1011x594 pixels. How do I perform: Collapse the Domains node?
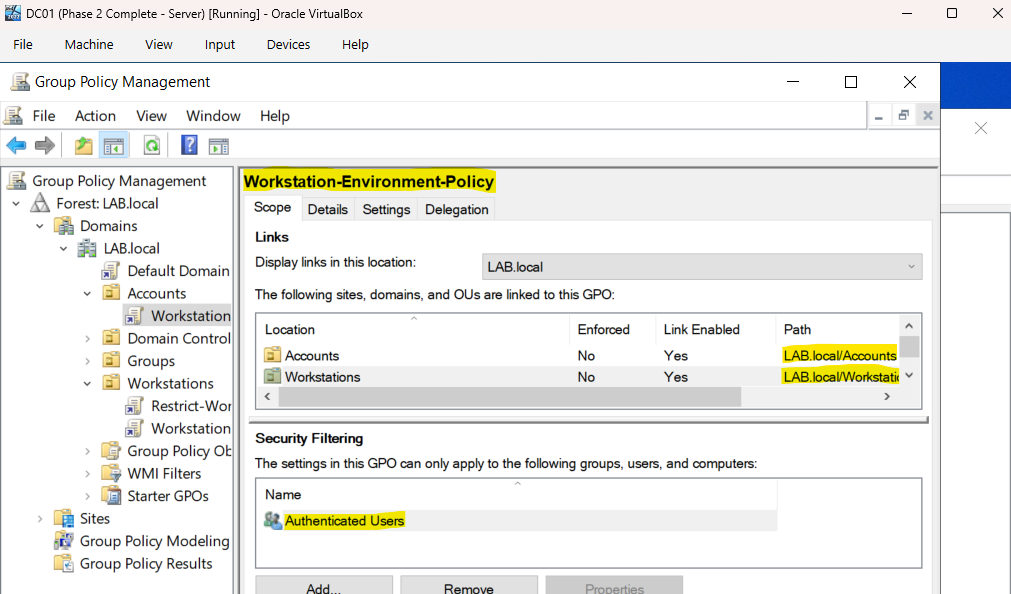click(40, 226)
